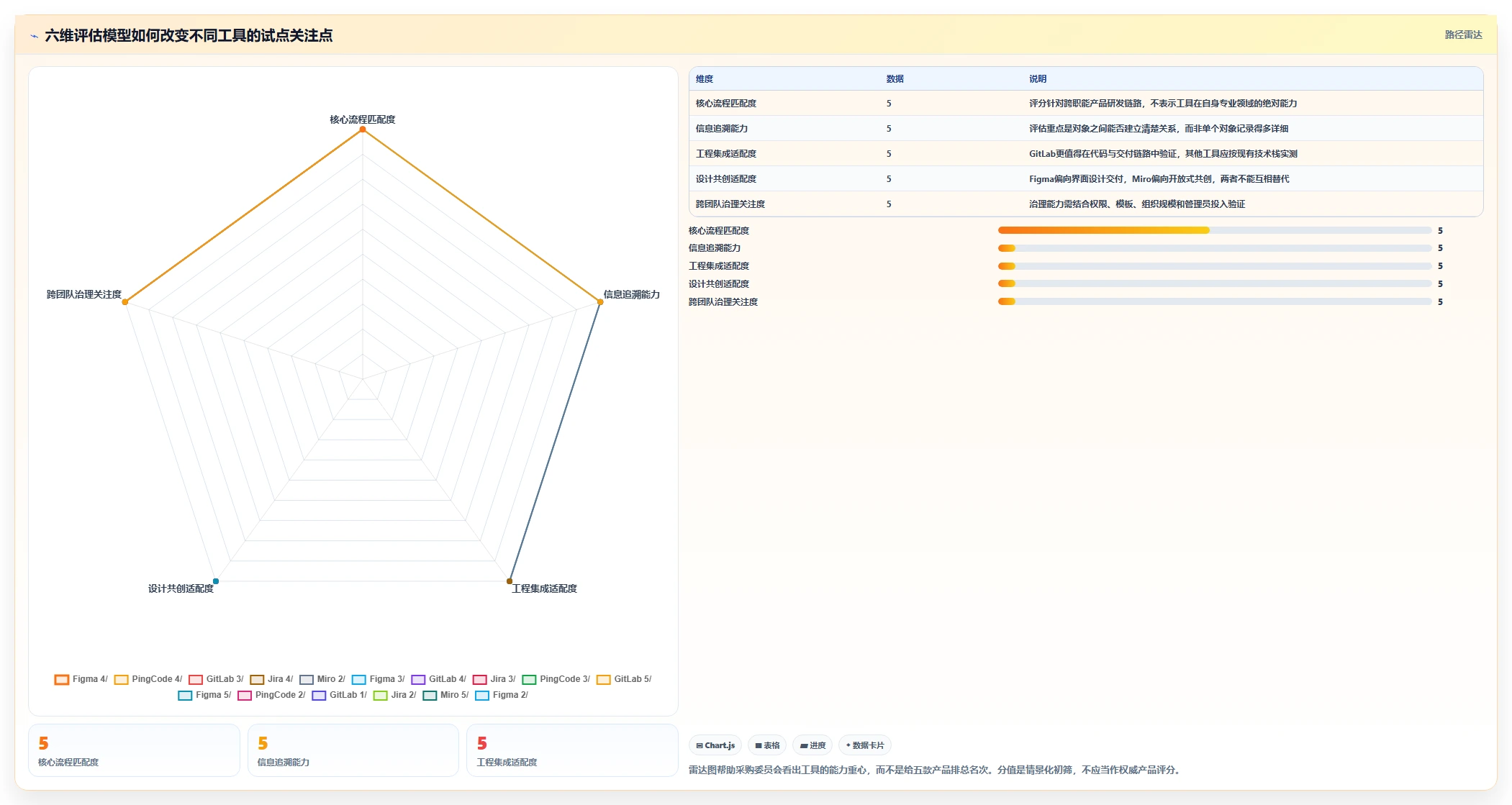Select the 核心流程匹配度 table row cell
This screenshot has width=1512, height=805.
(x=726, y=104)
